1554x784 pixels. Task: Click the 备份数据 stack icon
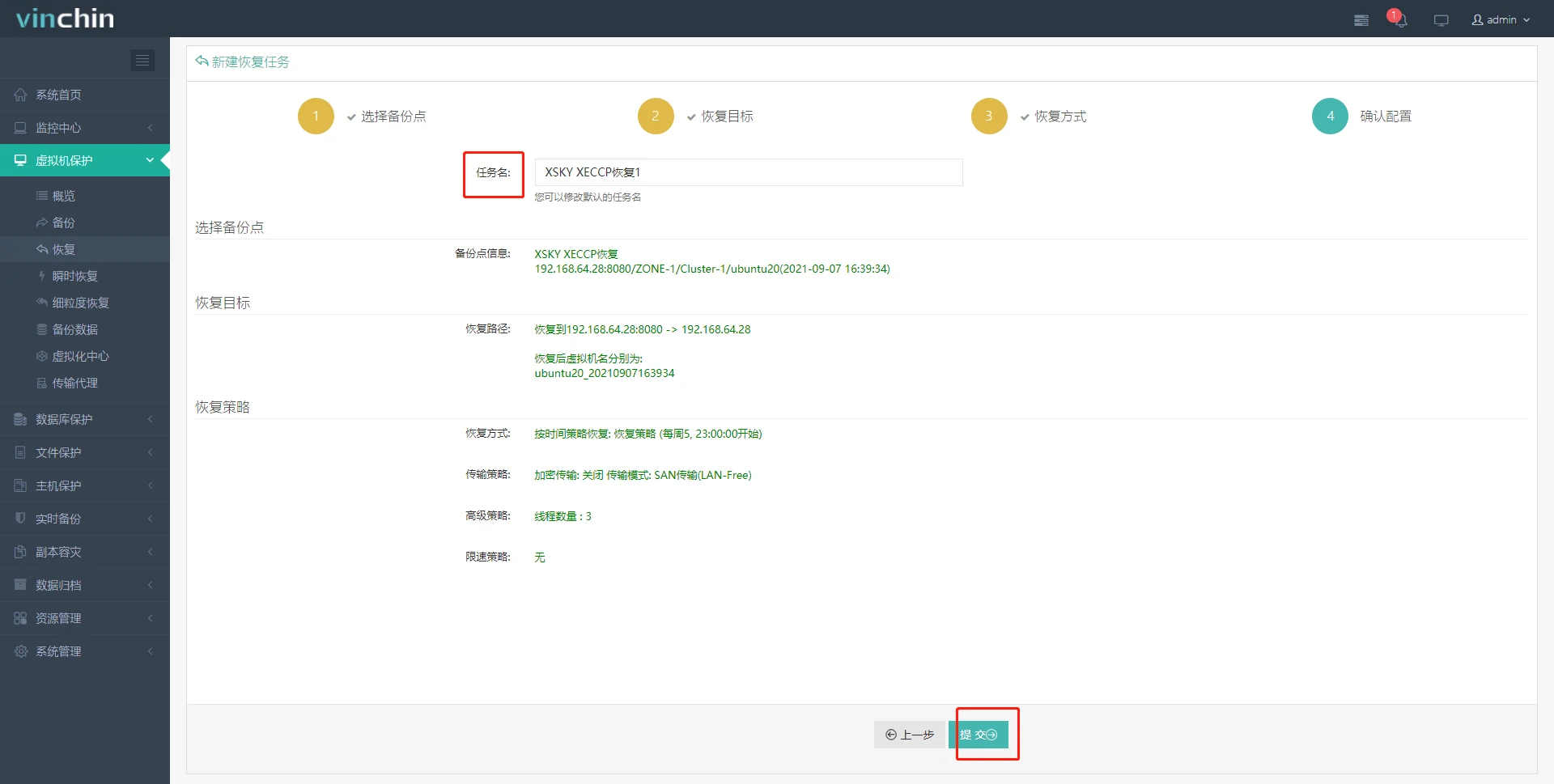42,329
